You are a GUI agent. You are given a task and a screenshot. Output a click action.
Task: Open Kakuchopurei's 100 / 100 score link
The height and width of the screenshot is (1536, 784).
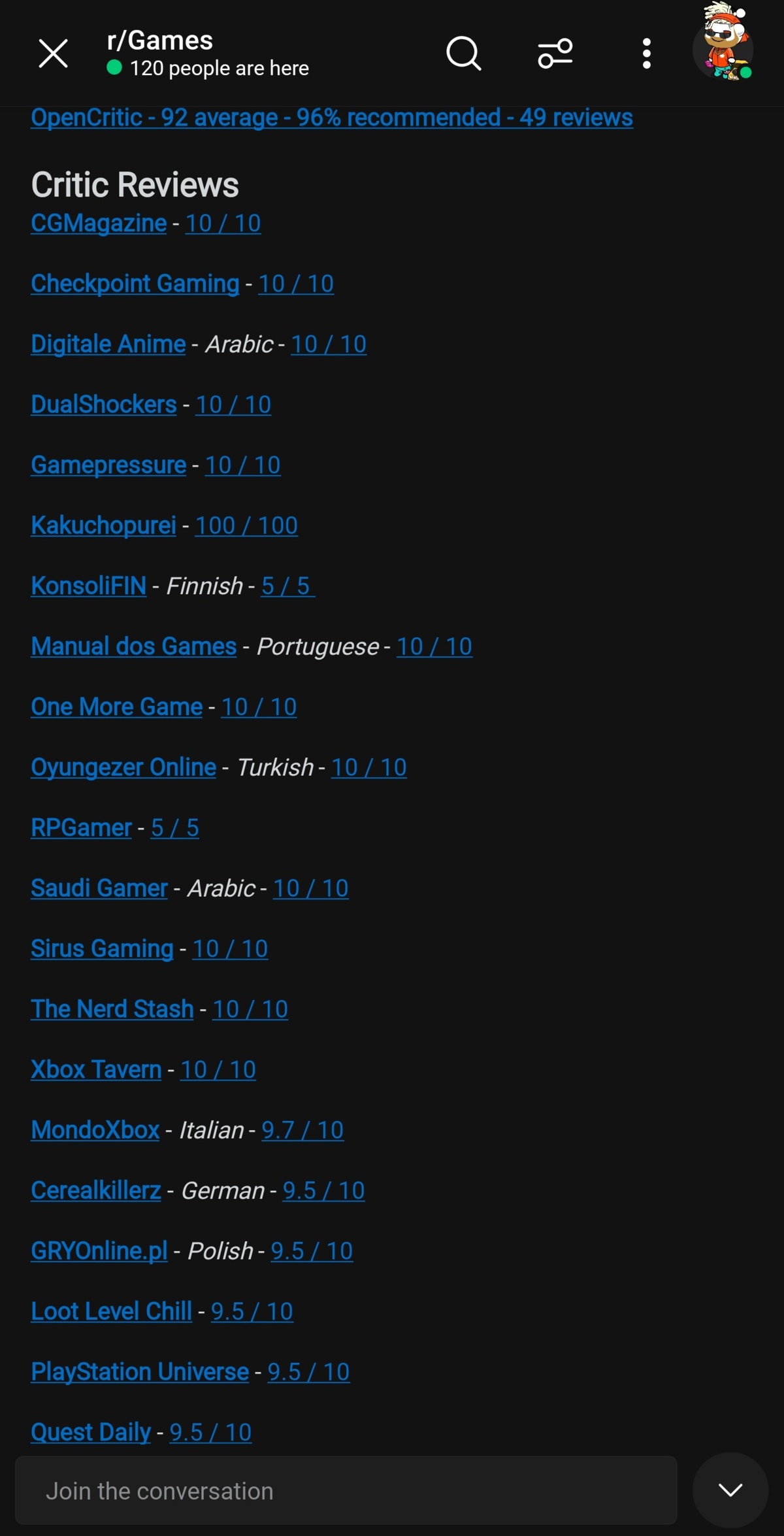(246, 526)
